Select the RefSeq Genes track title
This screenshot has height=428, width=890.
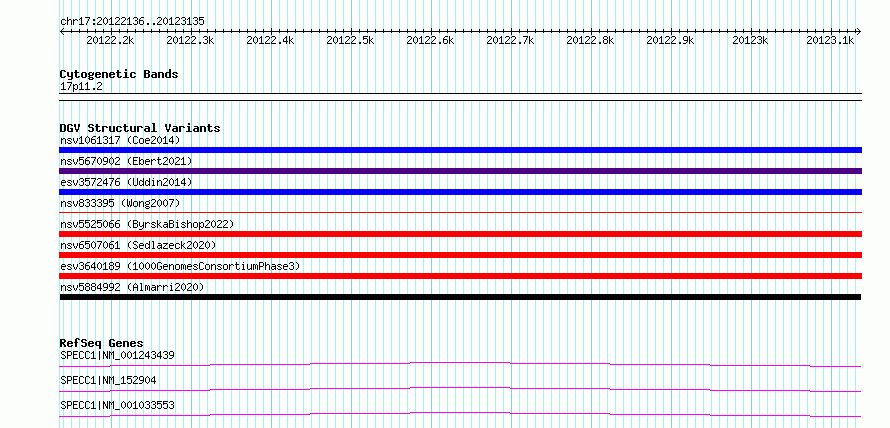point(102,343)
